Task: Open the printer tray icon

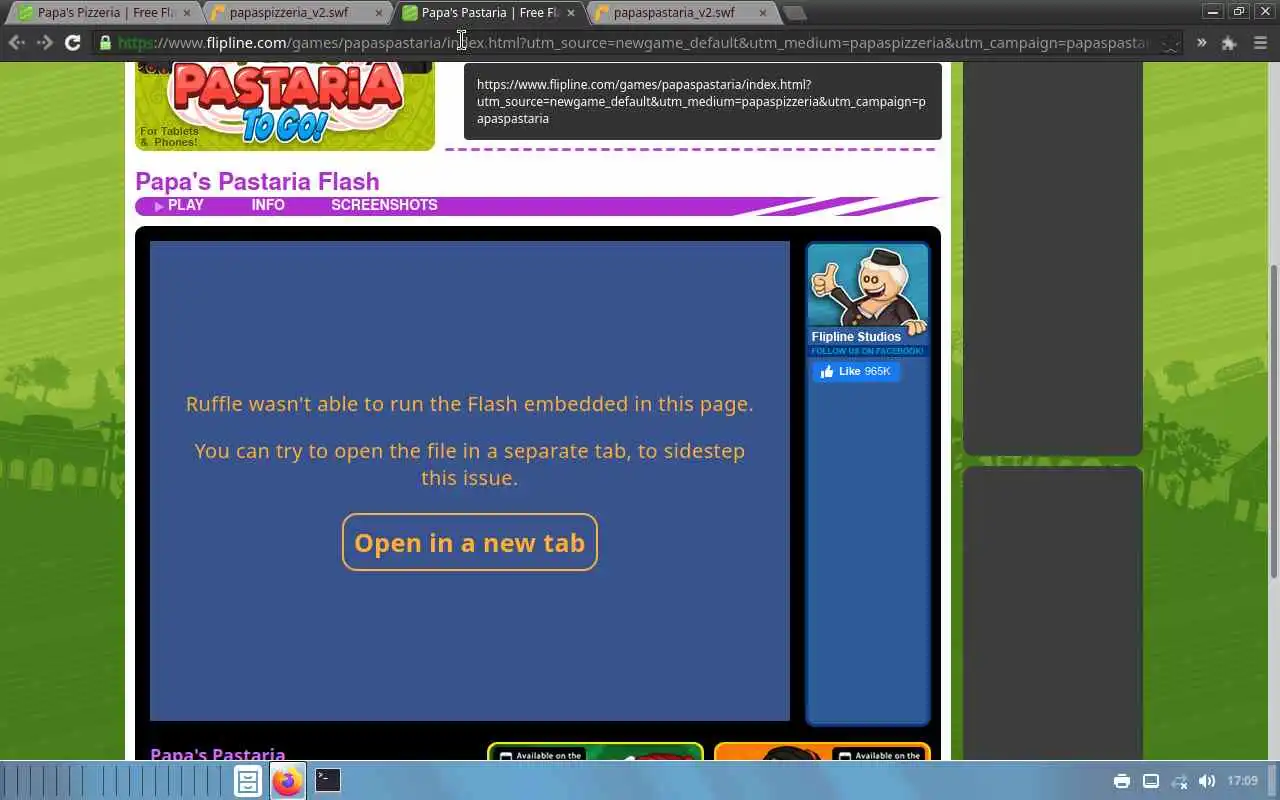Action: point(1122,781)
